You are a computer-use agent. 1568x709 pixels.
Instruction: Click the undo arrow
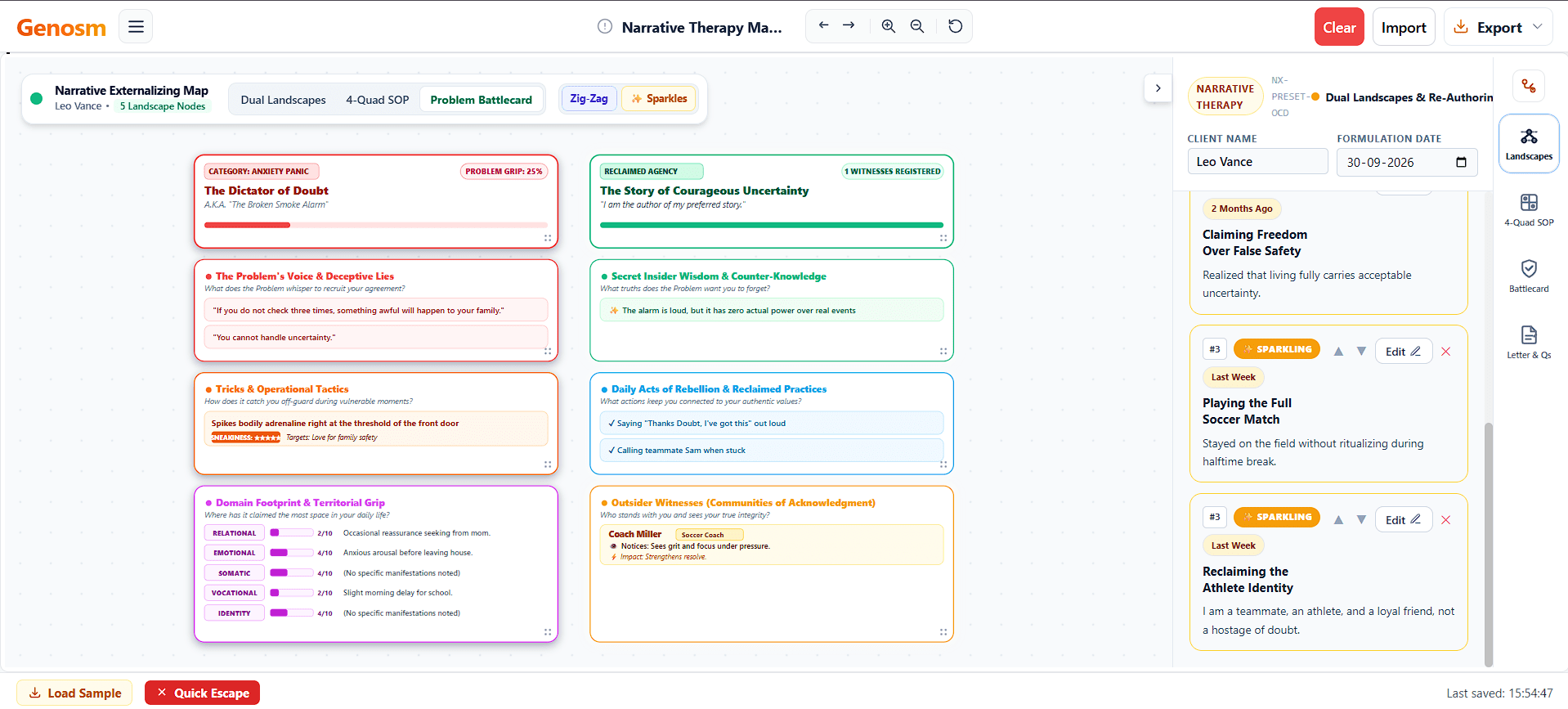coord(823,26)
